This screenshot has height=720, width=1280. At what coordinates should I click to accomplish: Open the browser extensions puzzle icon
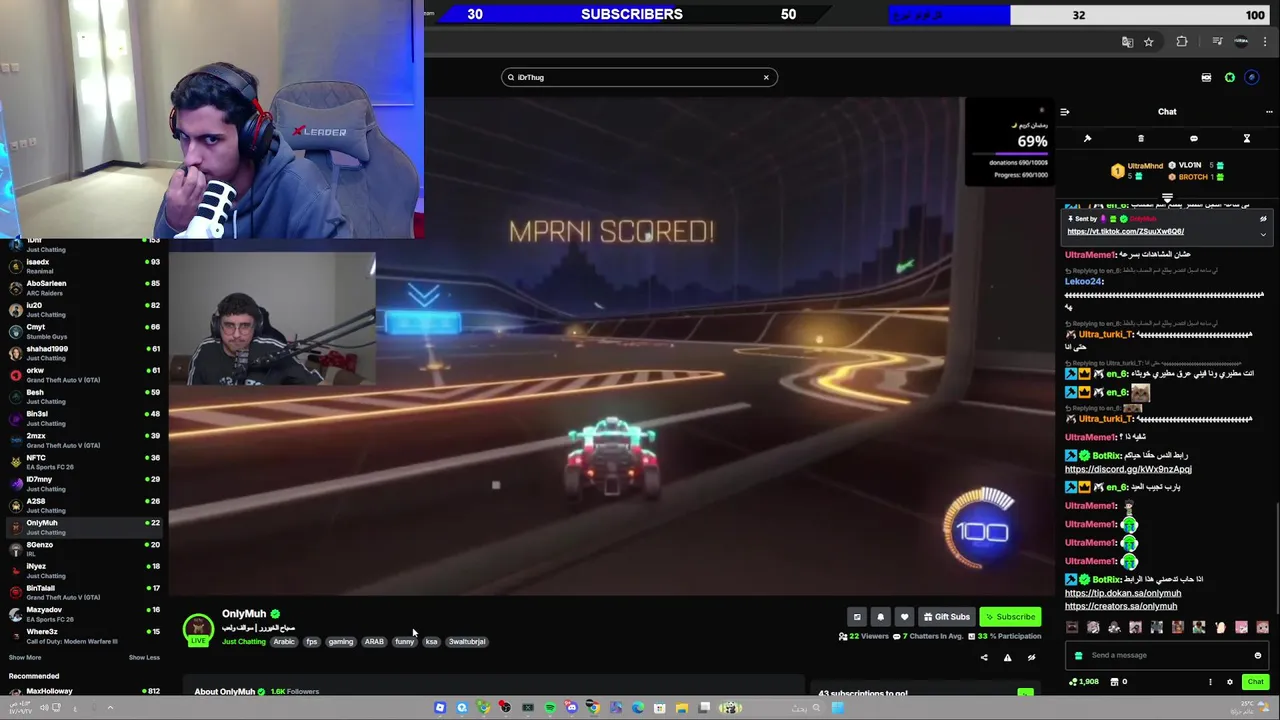(1182, 42)
